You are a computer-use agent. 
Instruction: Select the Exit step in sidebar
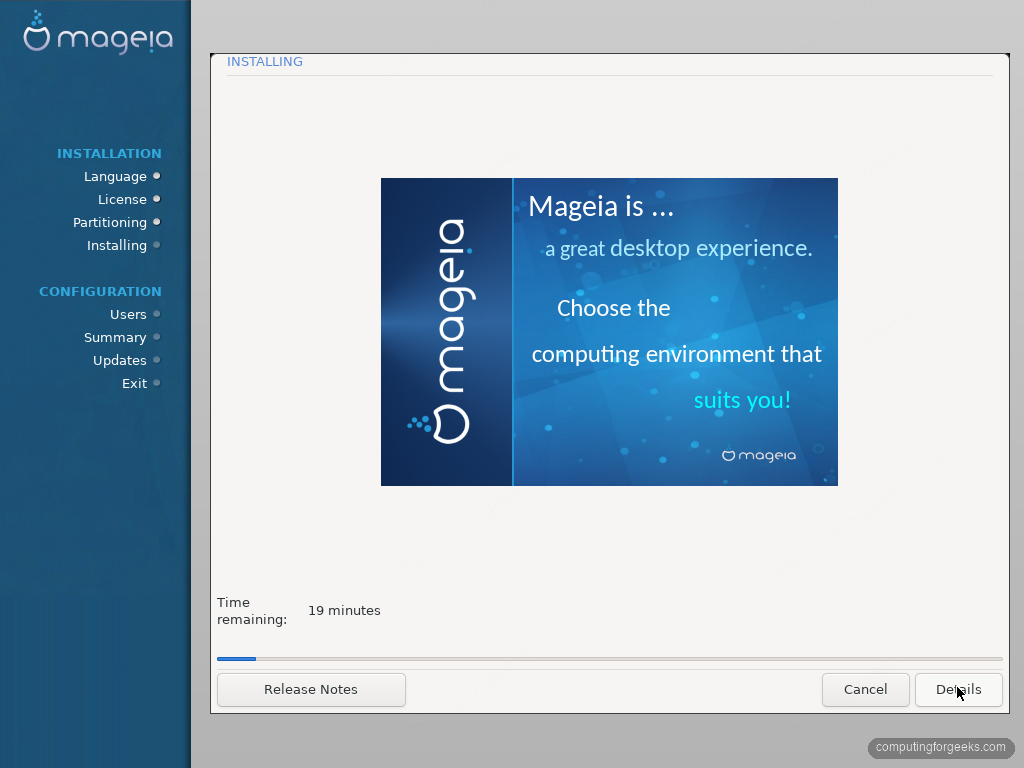135,383
